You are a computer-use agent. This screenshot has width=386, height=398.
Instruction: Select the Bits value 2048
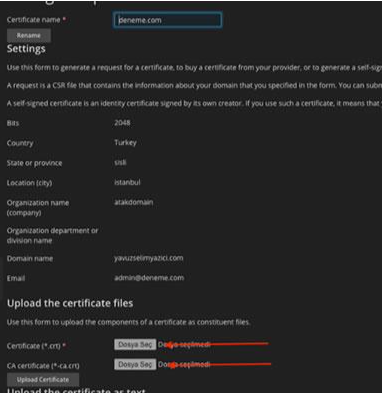click(x=122, y=123)
